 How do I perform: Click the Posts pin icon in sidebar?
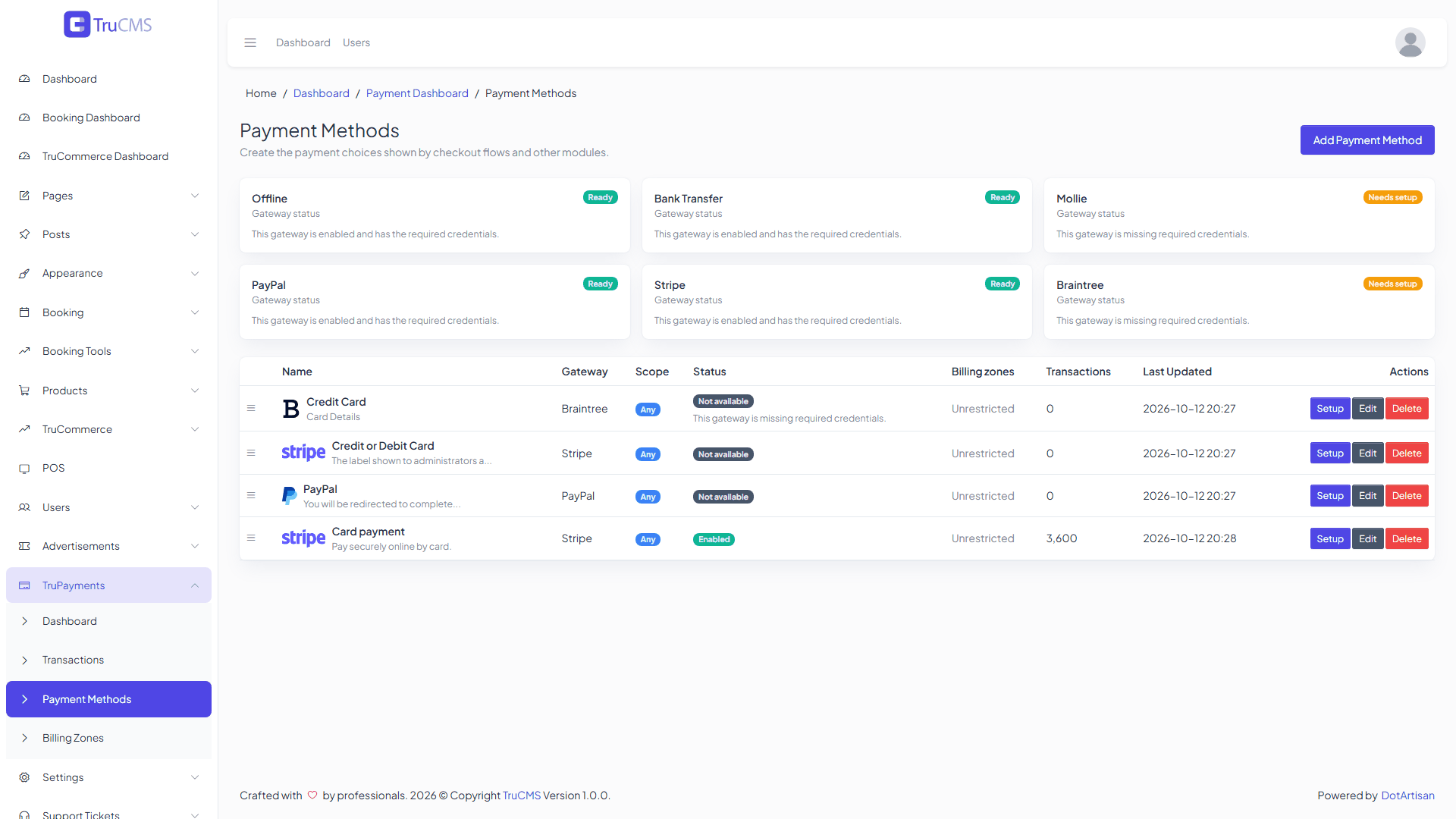(24, 234)
